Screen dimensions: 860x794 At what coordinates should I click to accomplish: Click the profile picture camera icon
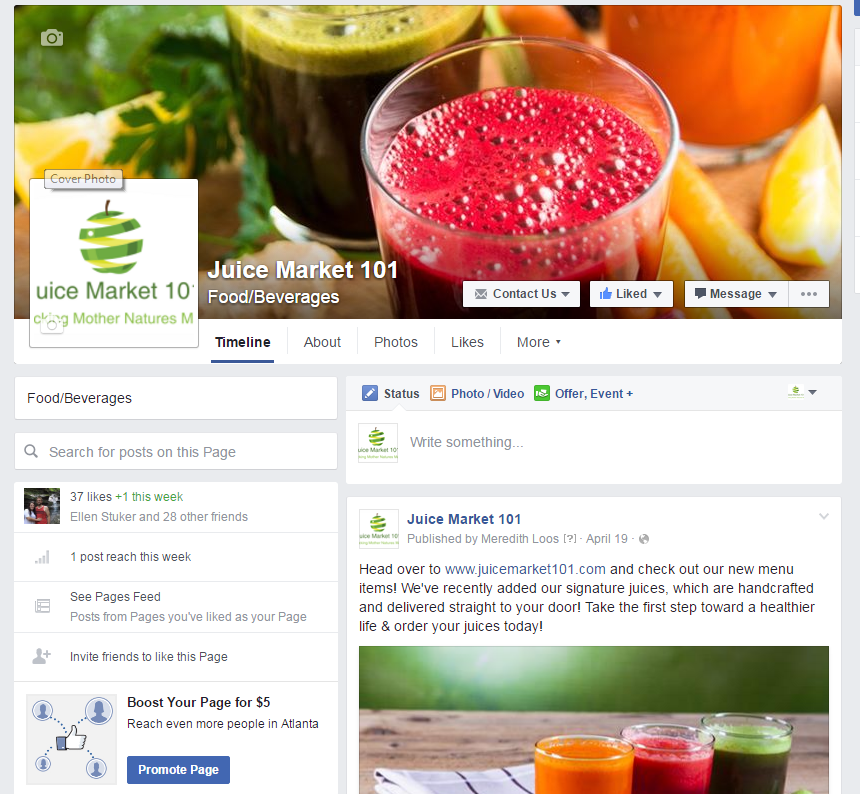[51, 325]
